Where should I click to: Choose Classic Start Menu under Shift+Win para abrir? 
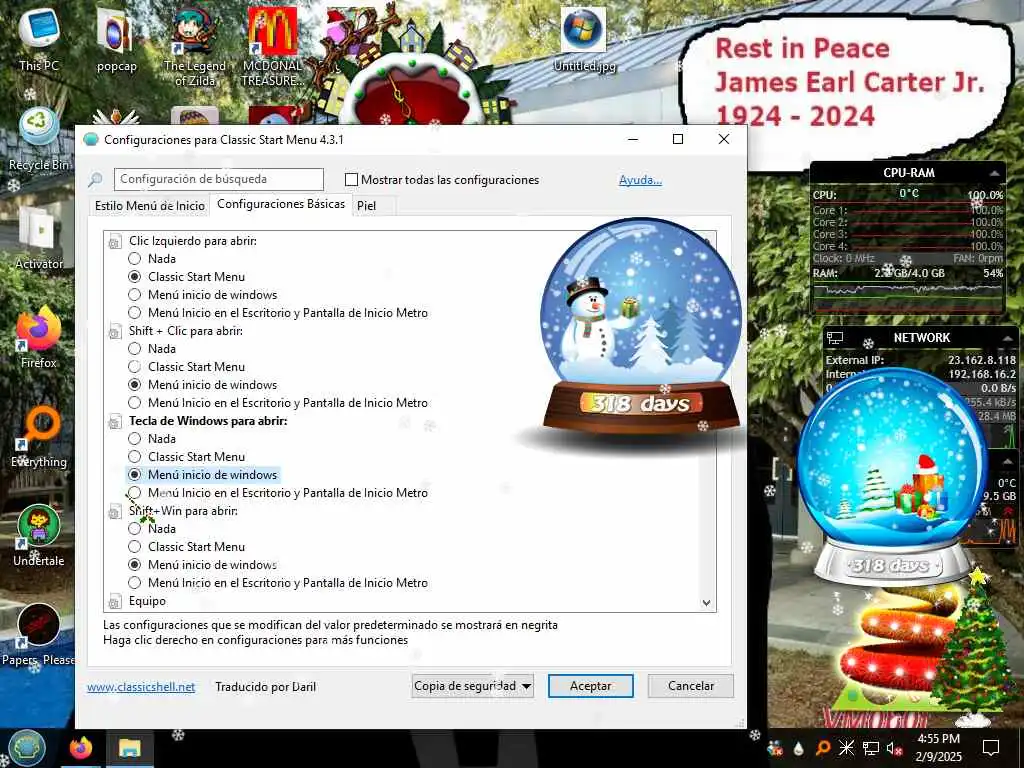pyautogui.click(x=135, y=547)
